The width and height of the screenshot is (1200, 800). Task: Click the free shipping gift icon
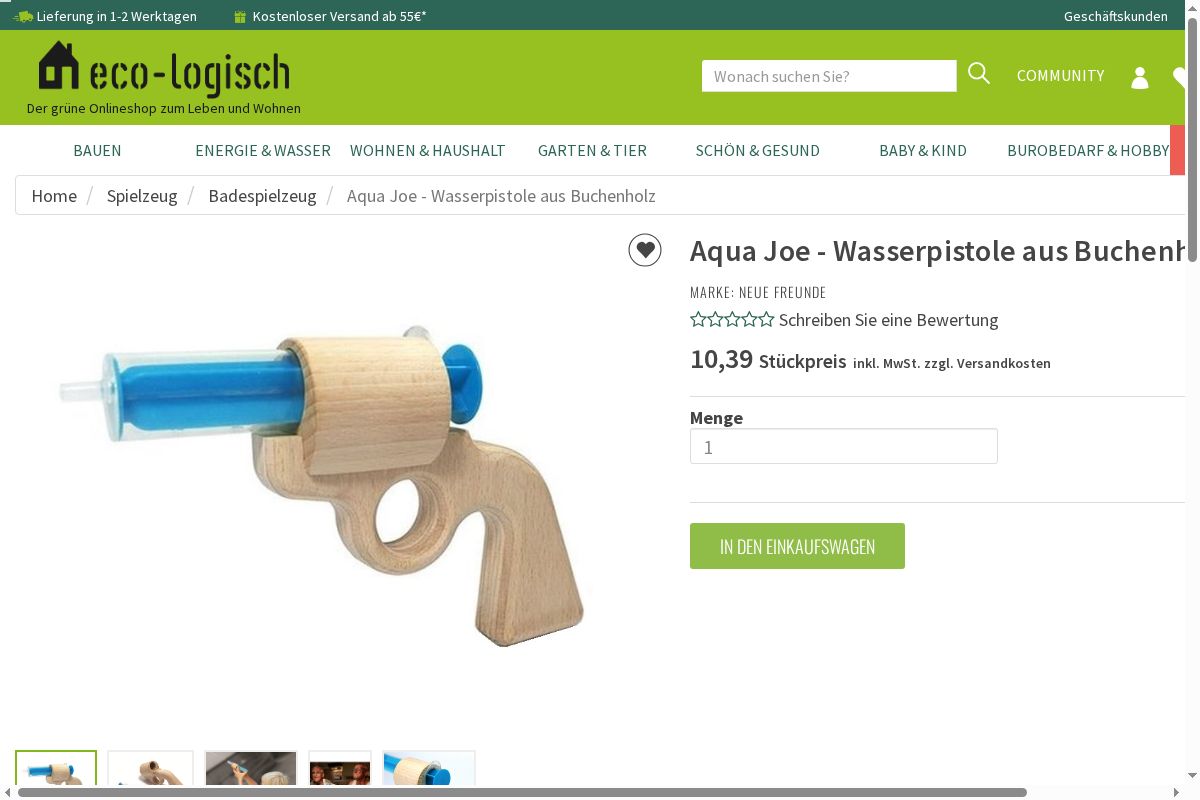[239, 16]
